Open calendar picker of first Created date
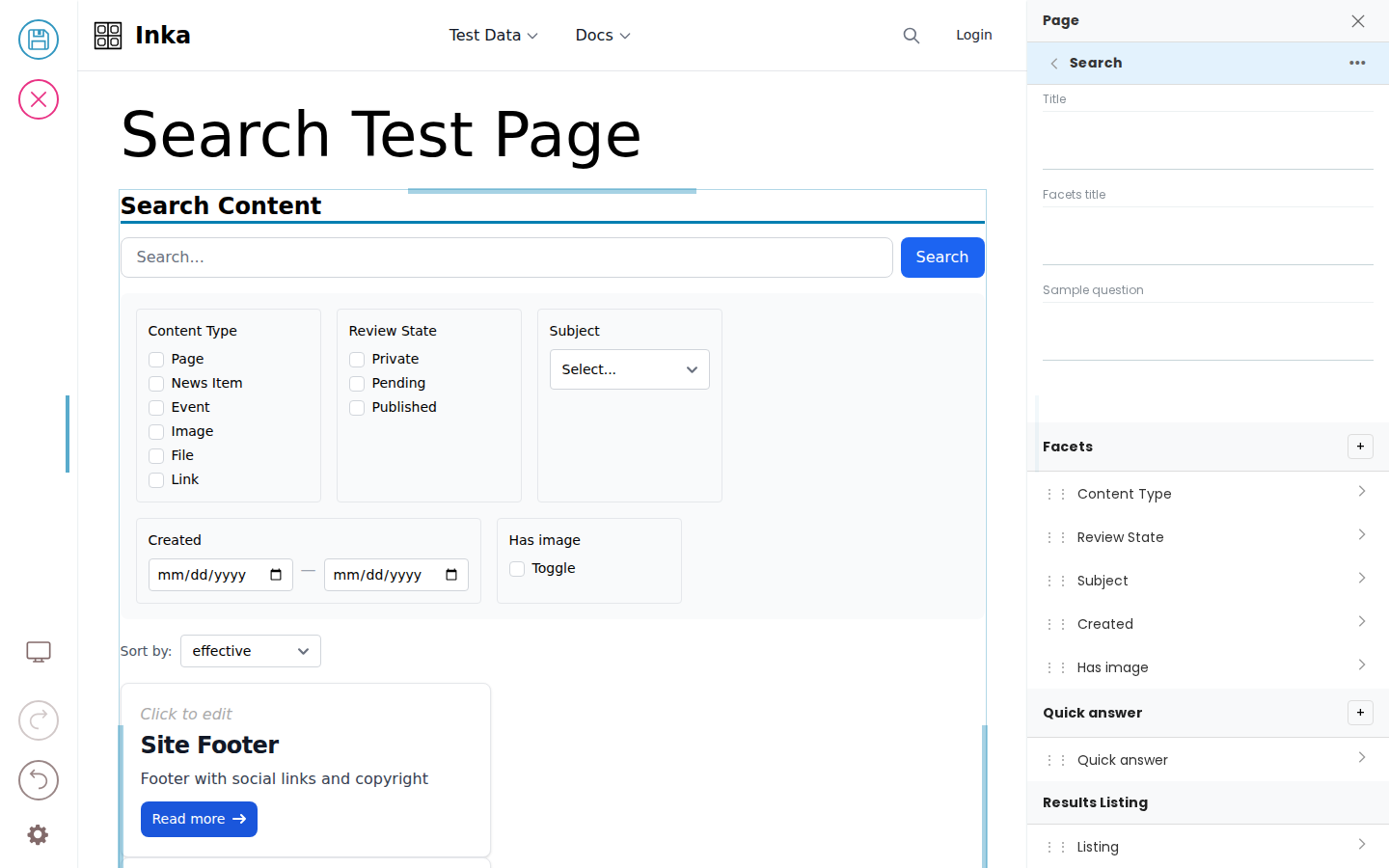The image size is (1389, 868). coord(276,575)
